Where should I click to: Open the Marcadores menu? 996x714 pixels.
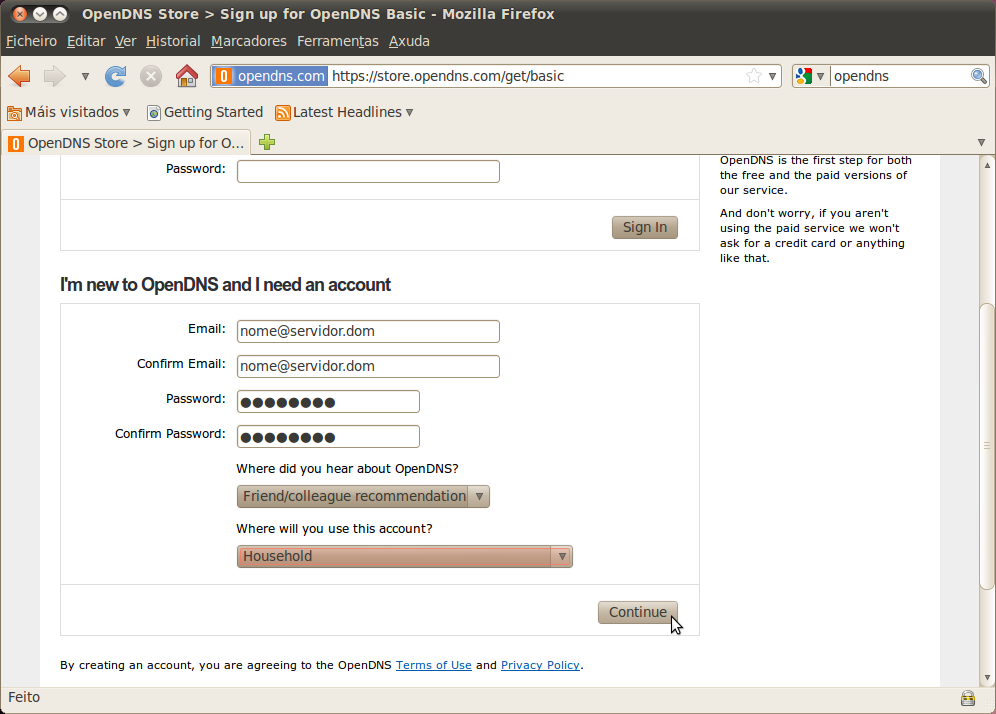click(x=248, y=41)
